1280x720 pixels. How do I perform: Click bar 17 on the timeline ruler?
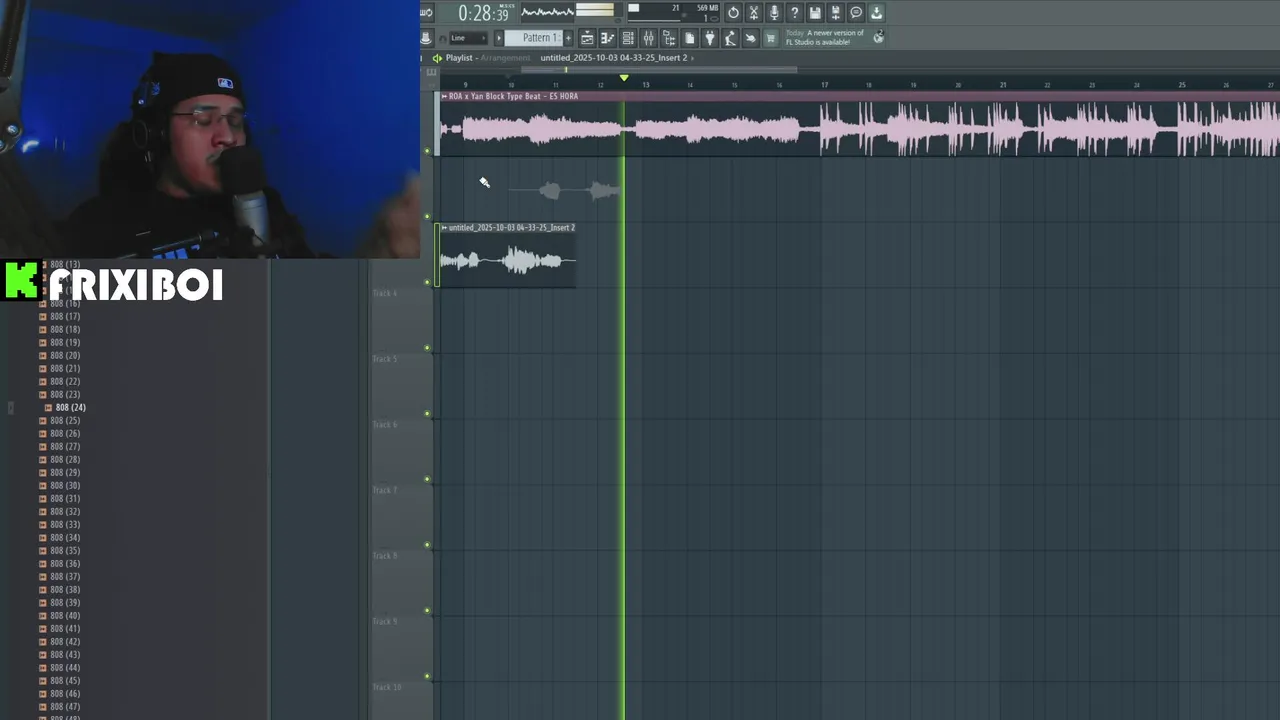(x=824, y=85)
